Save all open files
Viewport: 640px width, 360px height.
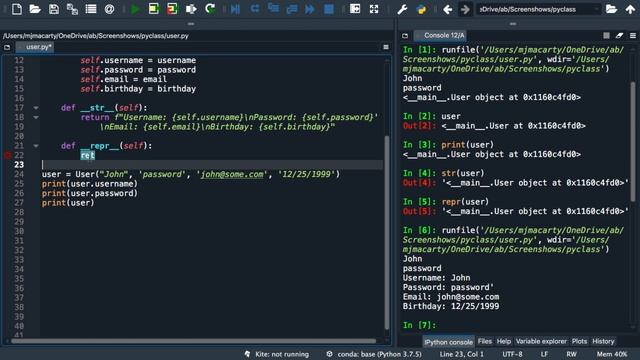click(72, 9)
